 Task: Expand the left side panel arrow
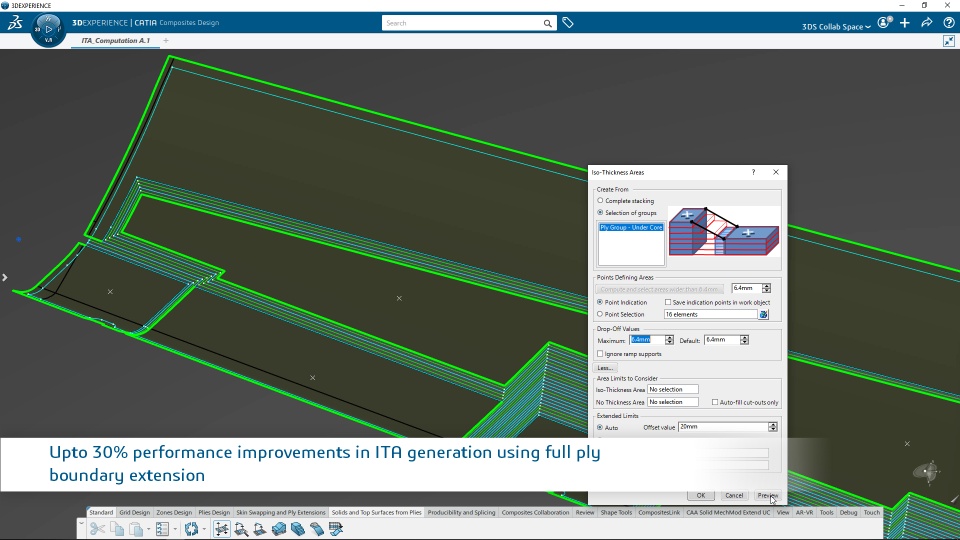[x=5, y=277]
